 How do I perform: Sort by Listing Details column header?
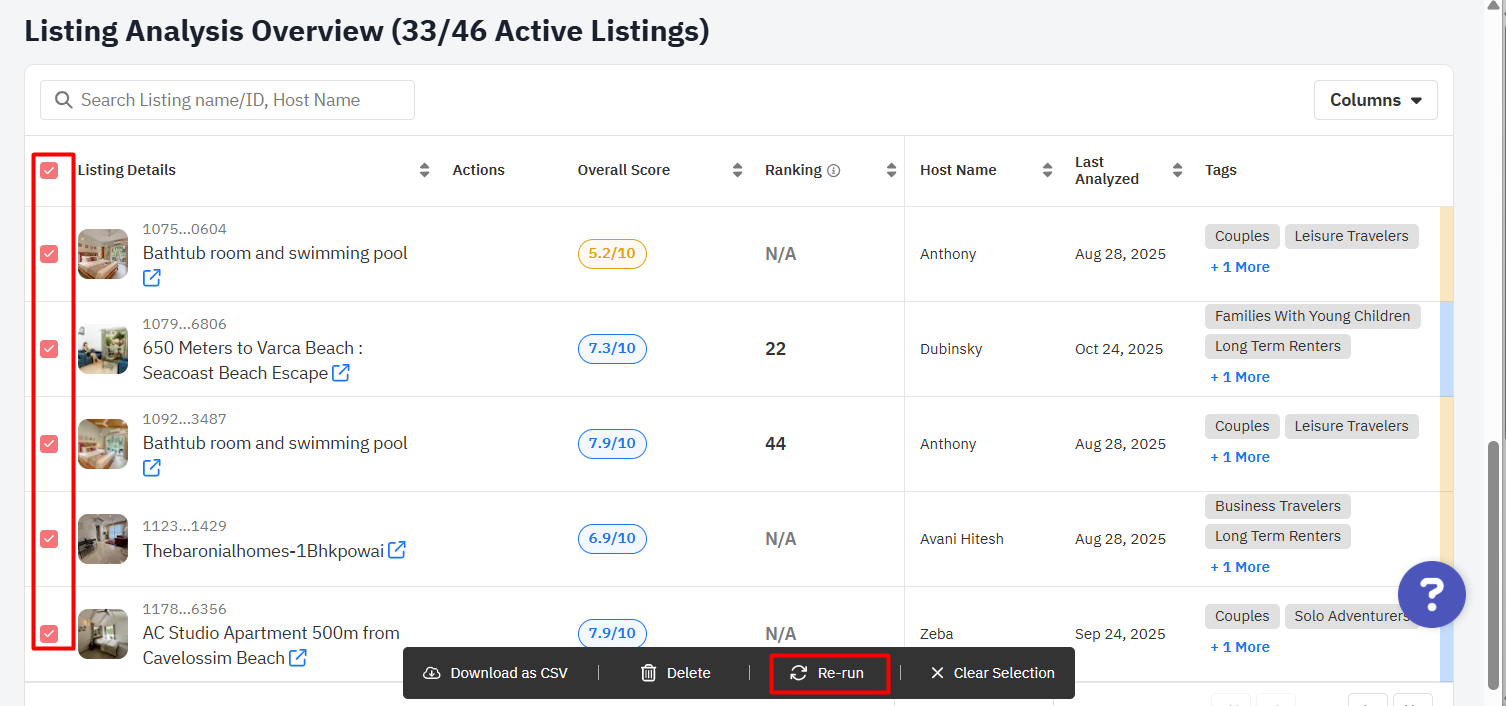(x=424, y=171)
